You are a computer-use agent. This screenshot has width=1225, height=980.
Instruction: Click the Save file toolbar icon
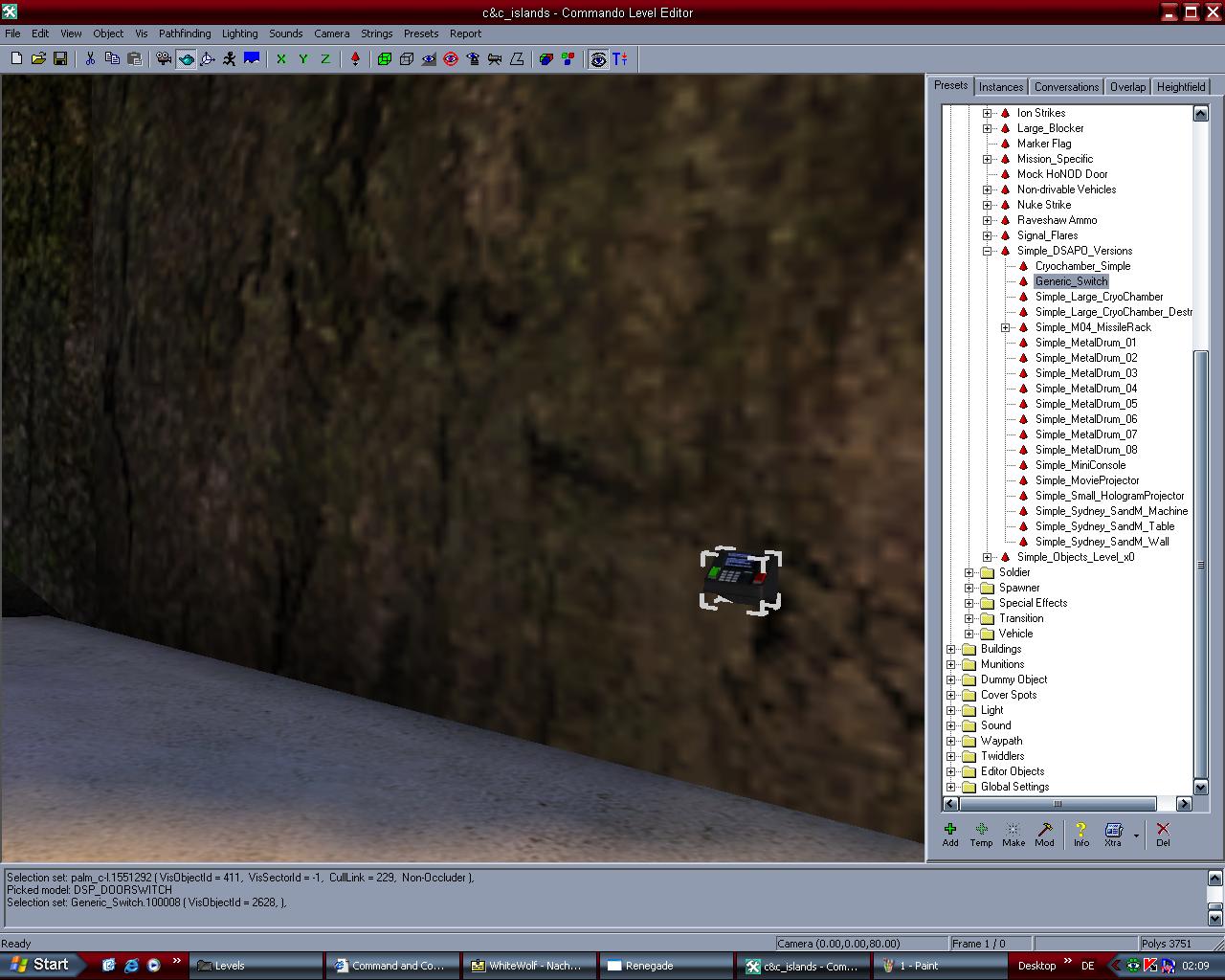pos(60,59)
